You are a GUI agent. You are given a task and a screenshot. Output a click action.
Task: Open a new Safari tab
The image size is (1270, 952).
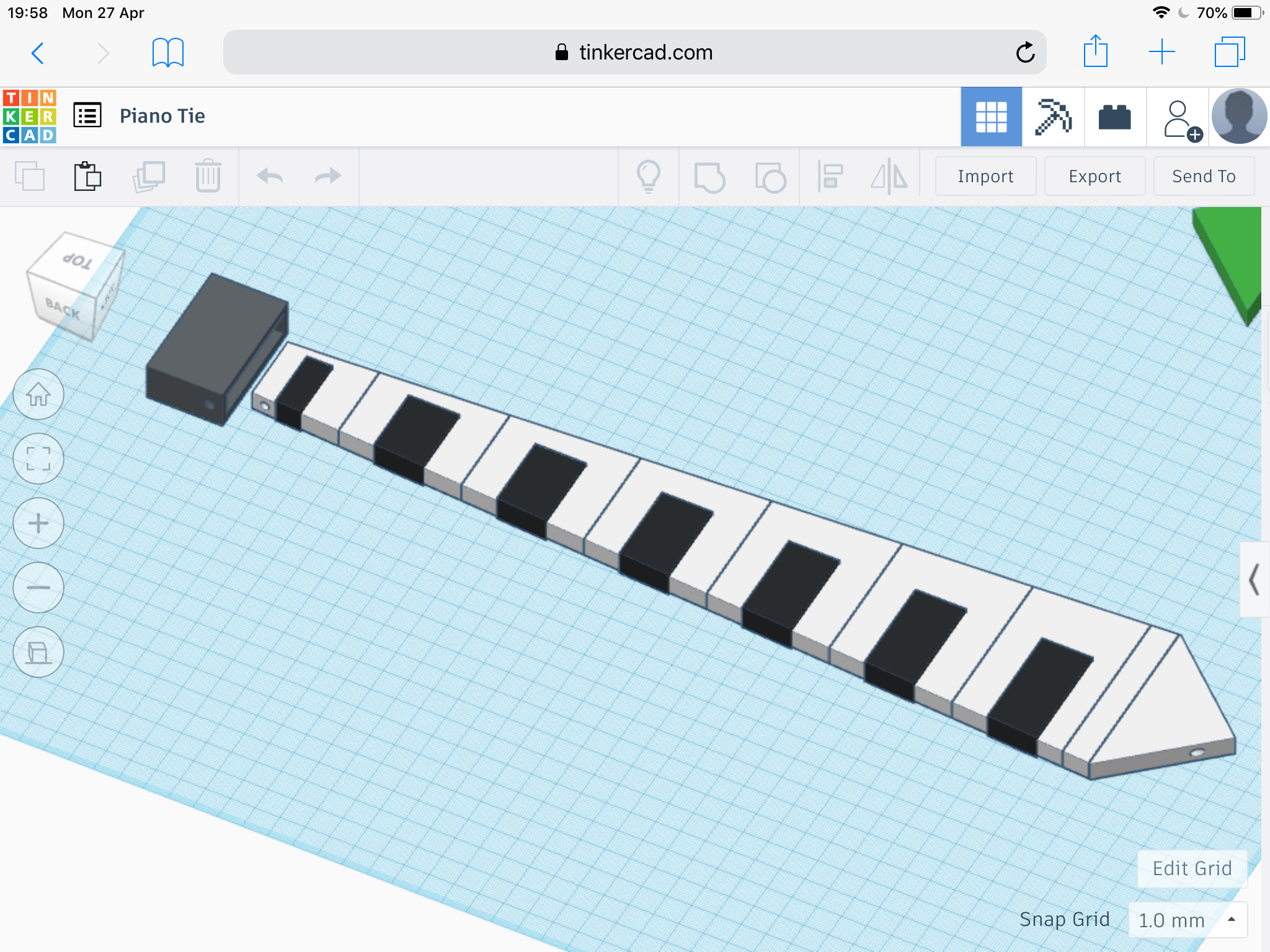coord(1161,52)
